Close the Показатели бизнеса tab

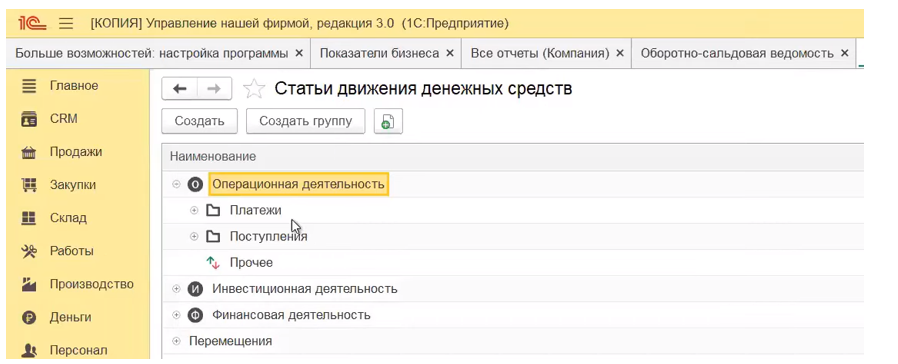pyautogui.click(x=450, y=53)
